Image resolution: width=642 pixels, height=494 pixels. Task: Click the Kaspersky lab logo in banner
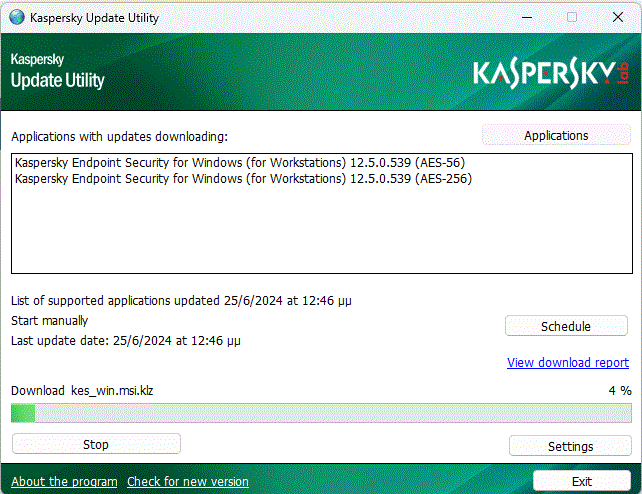pyautogui.click(x=551, y=73)
